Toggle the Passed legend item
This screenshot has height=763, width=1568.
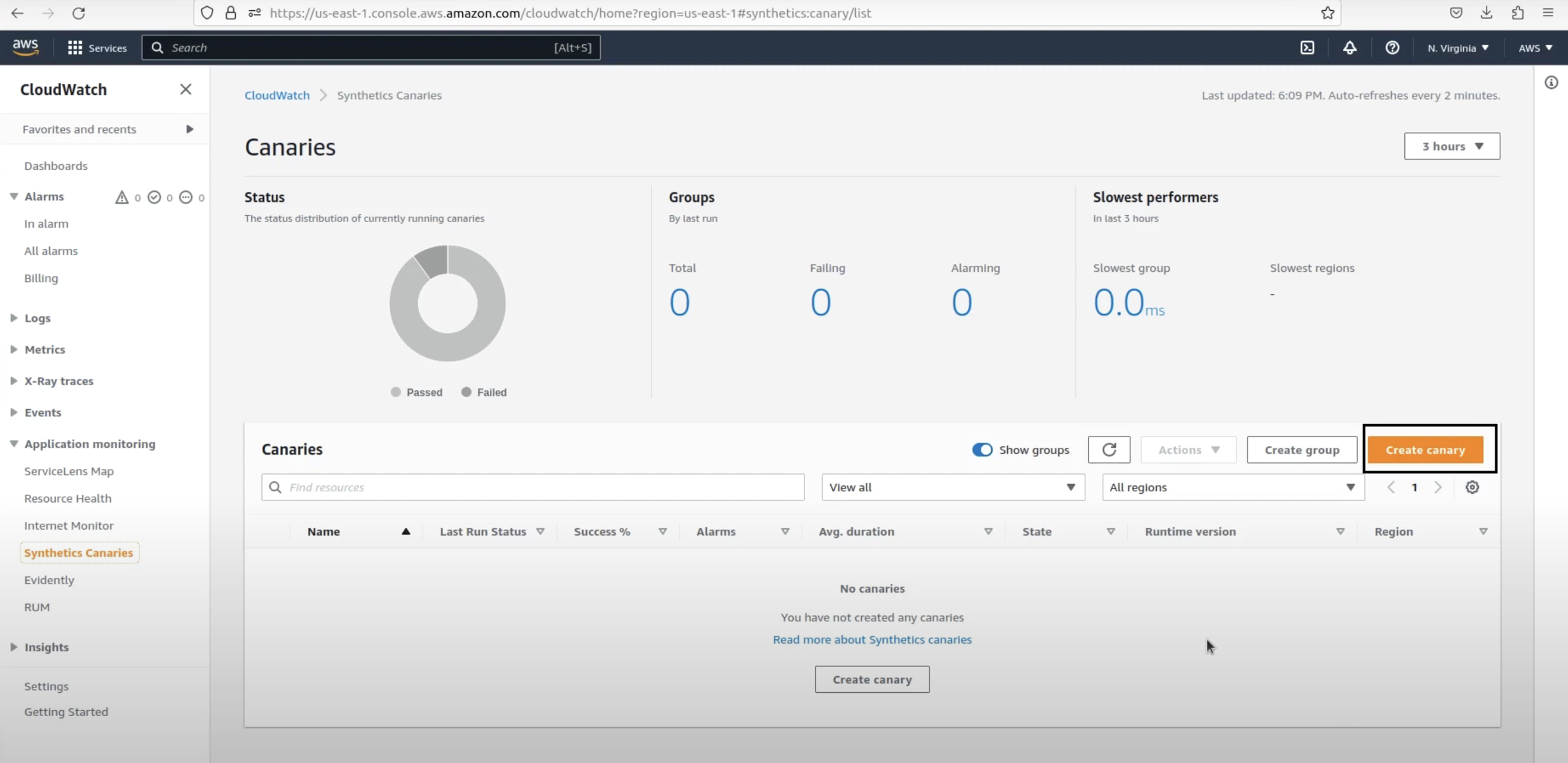tap(417, 392)
